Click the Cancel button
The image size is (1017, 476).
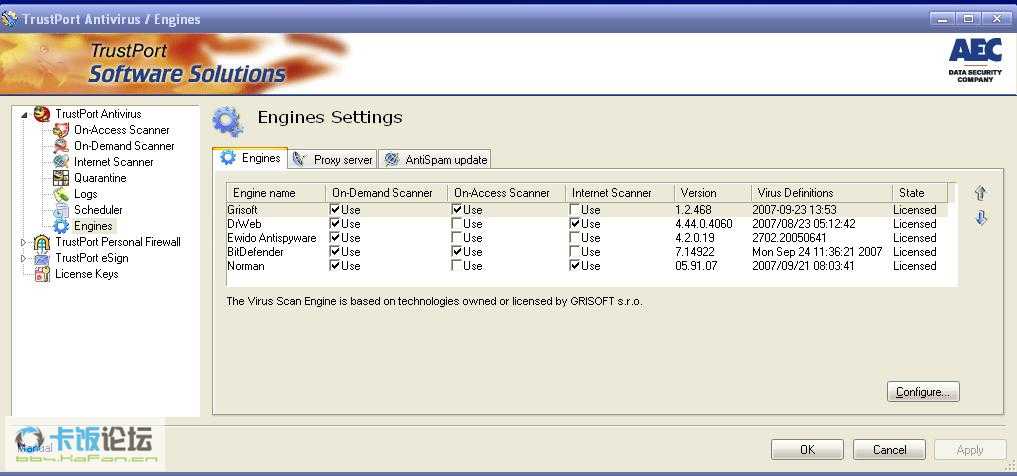[889, 449]
